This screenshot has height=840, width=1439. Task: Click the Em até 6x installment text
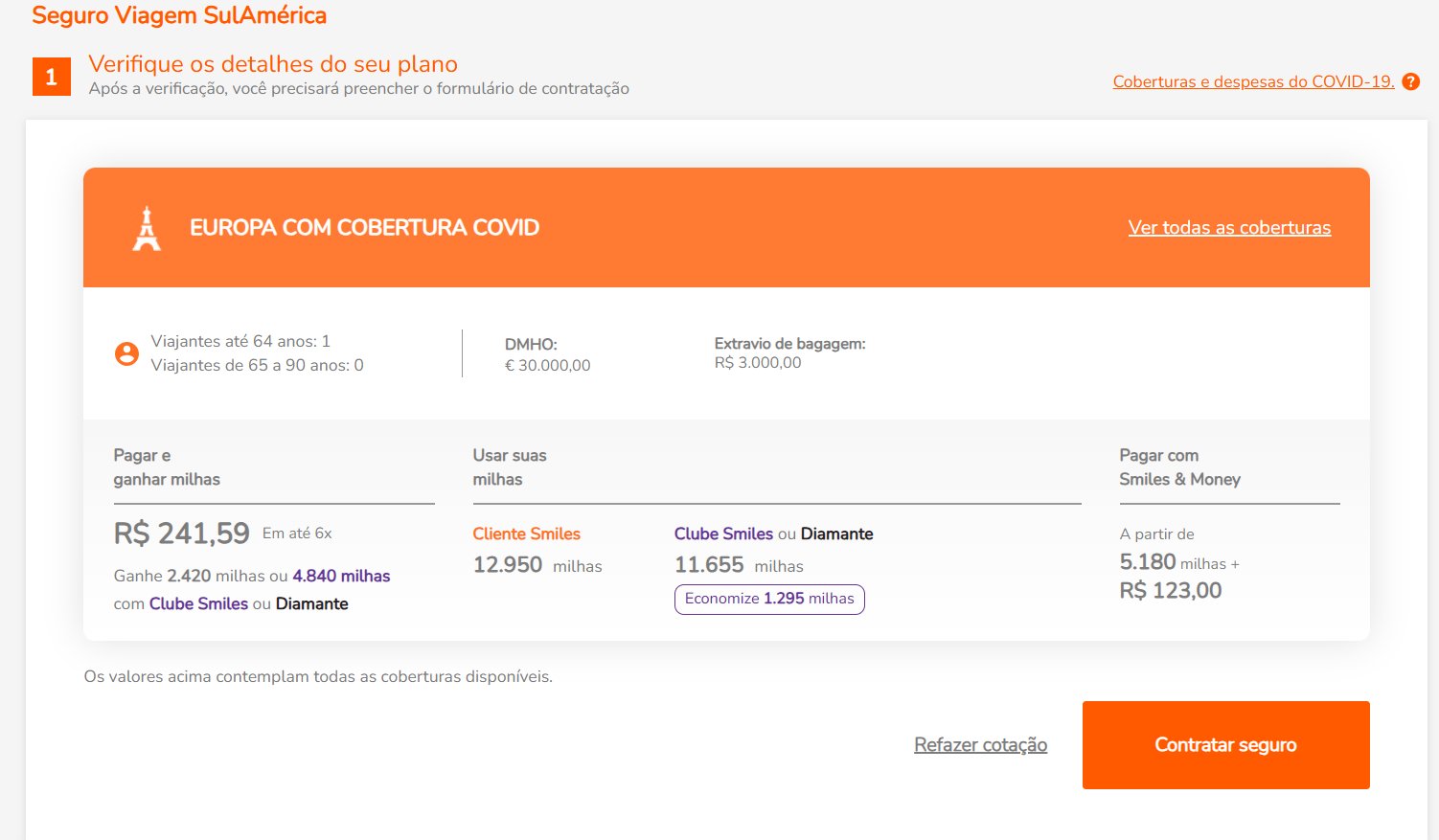297,534
